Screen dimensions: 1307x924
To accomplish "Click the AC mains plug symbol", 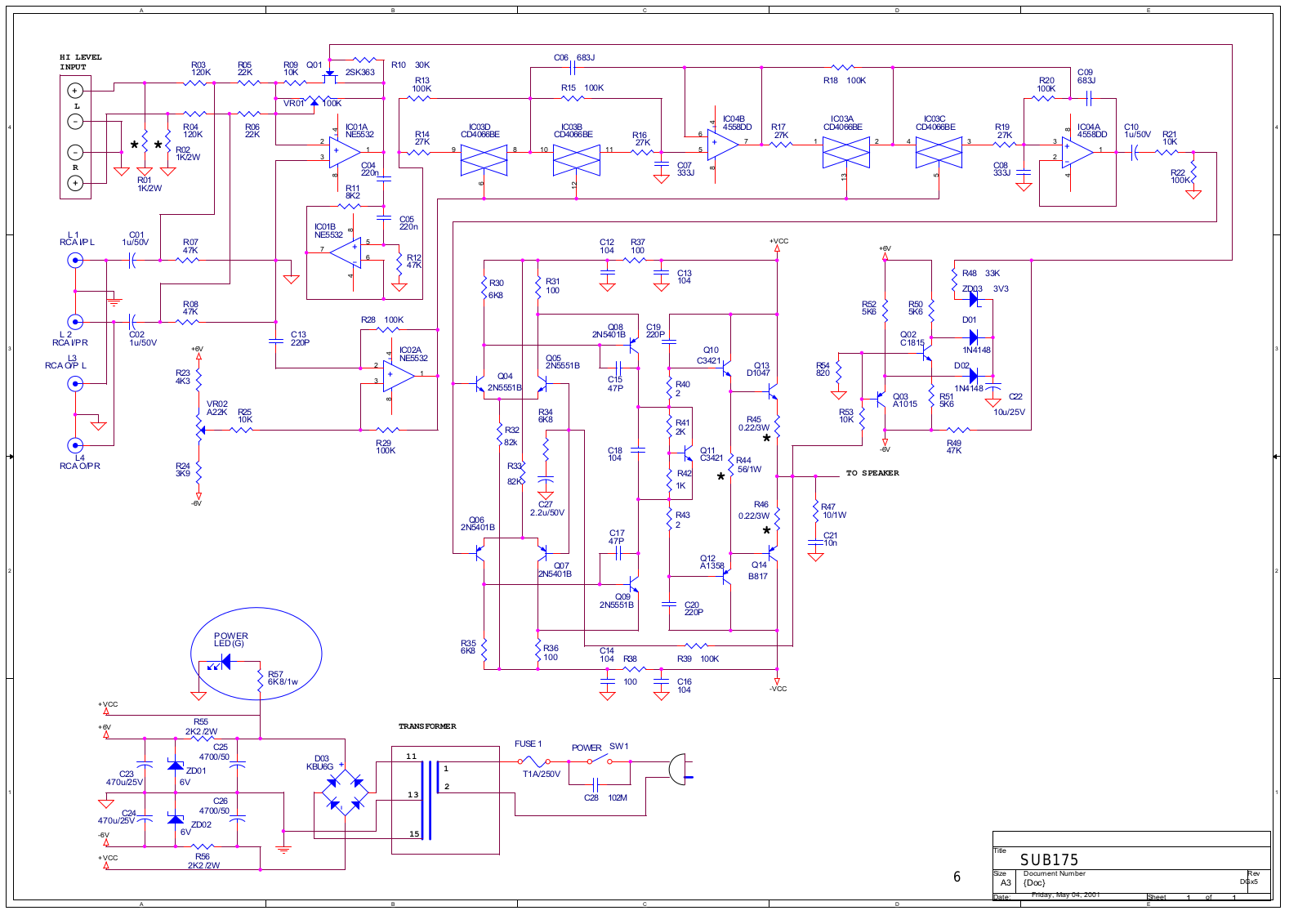I will (678, 770).
